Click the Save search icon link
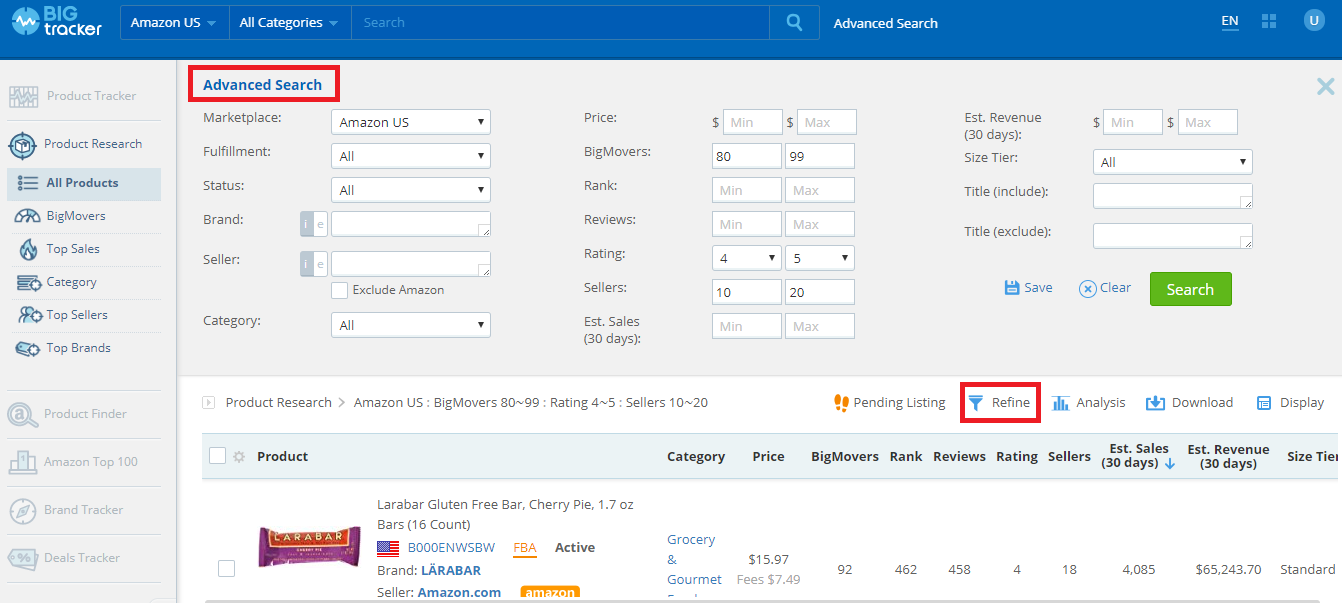This screenshot has width=1342, height=603. [1028, 288]
